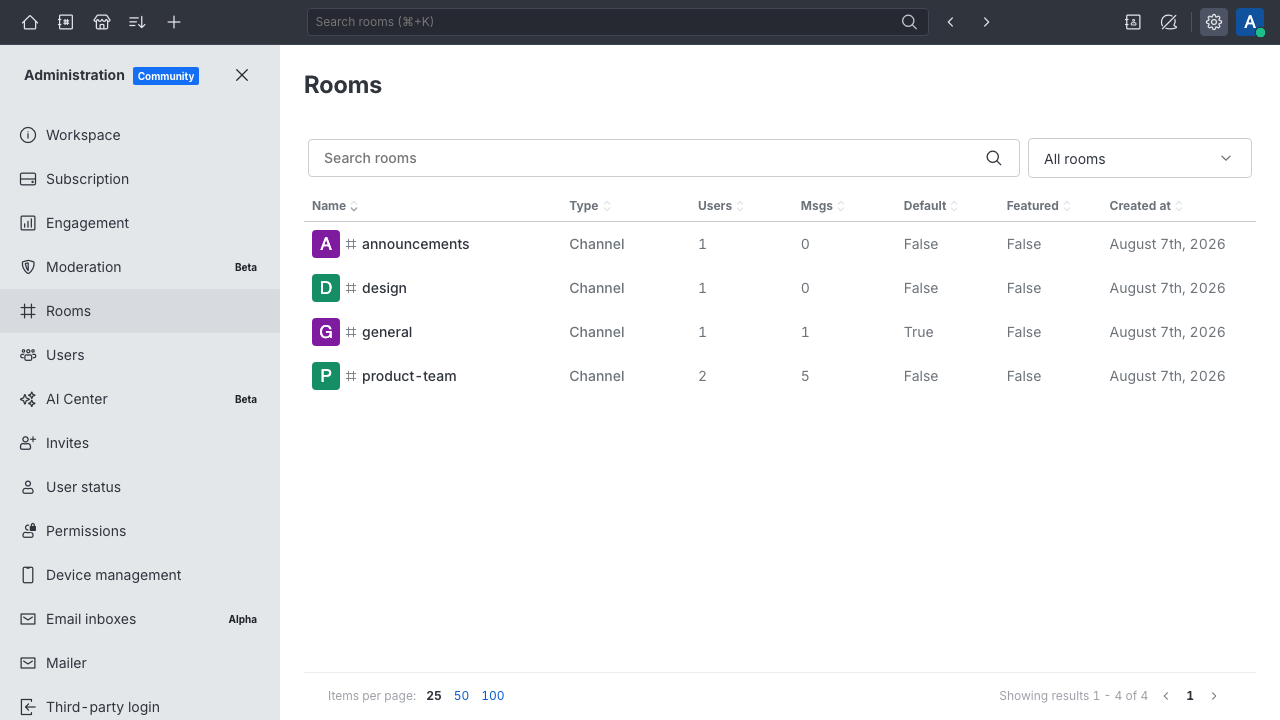This screenshot has width=1280, height=720.
Task: Click the Invites person-plus icon
Action: click(28, 443)
